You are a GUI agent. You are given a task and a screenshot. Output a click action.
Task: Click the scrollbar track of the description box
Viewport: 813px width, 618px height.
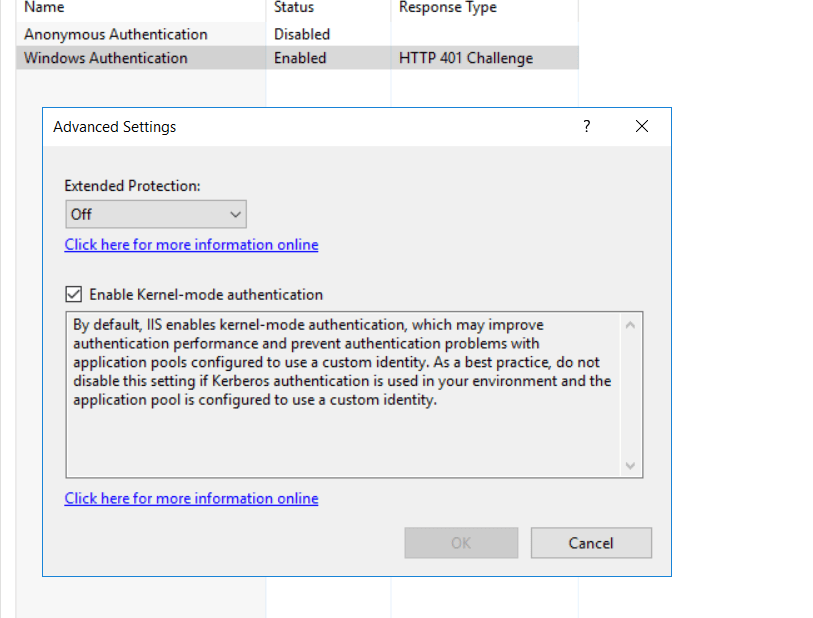(x=630, y=395)
